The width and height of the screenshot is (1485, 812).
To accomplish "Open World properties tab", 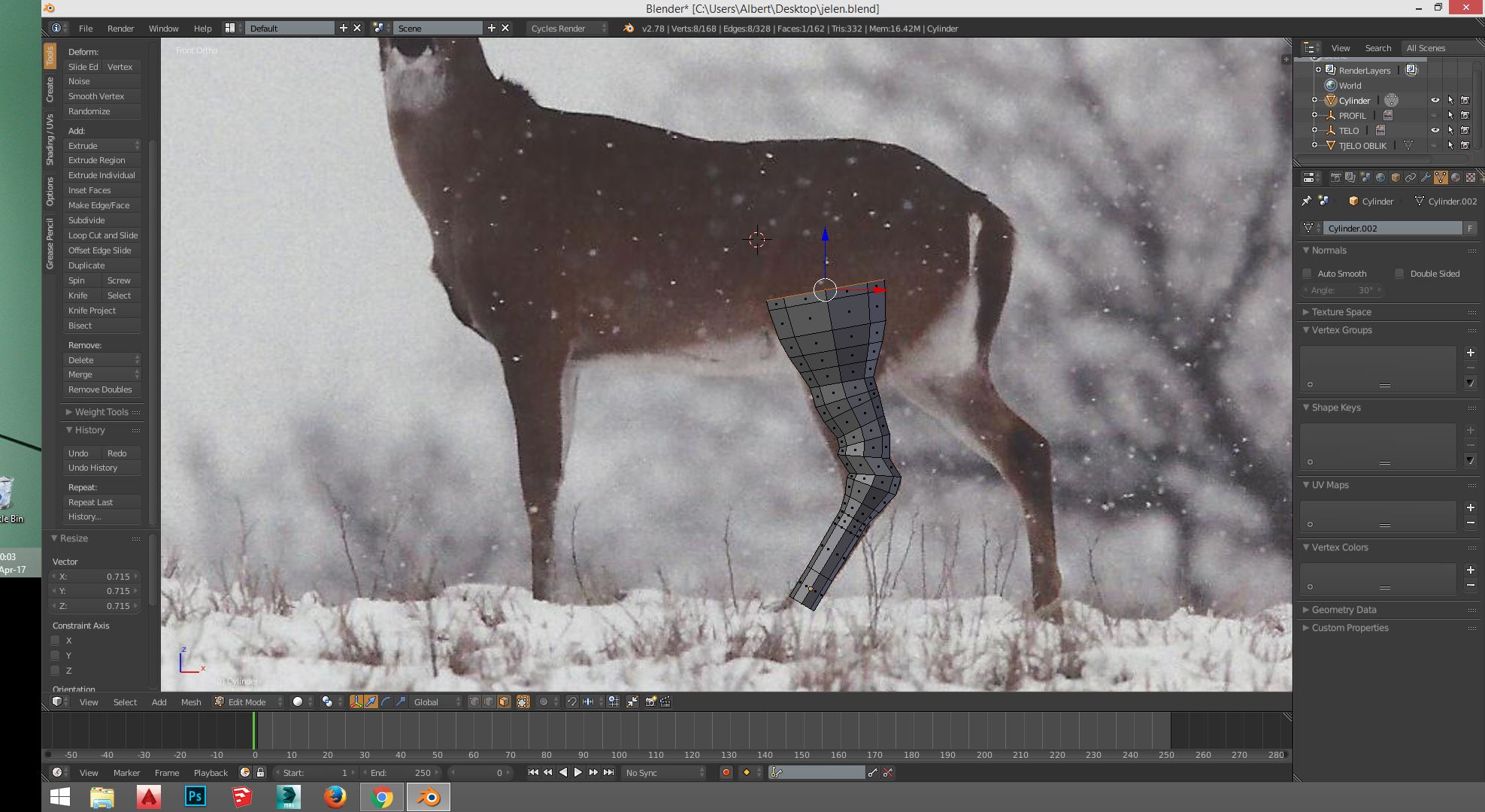I will 1380,177.
